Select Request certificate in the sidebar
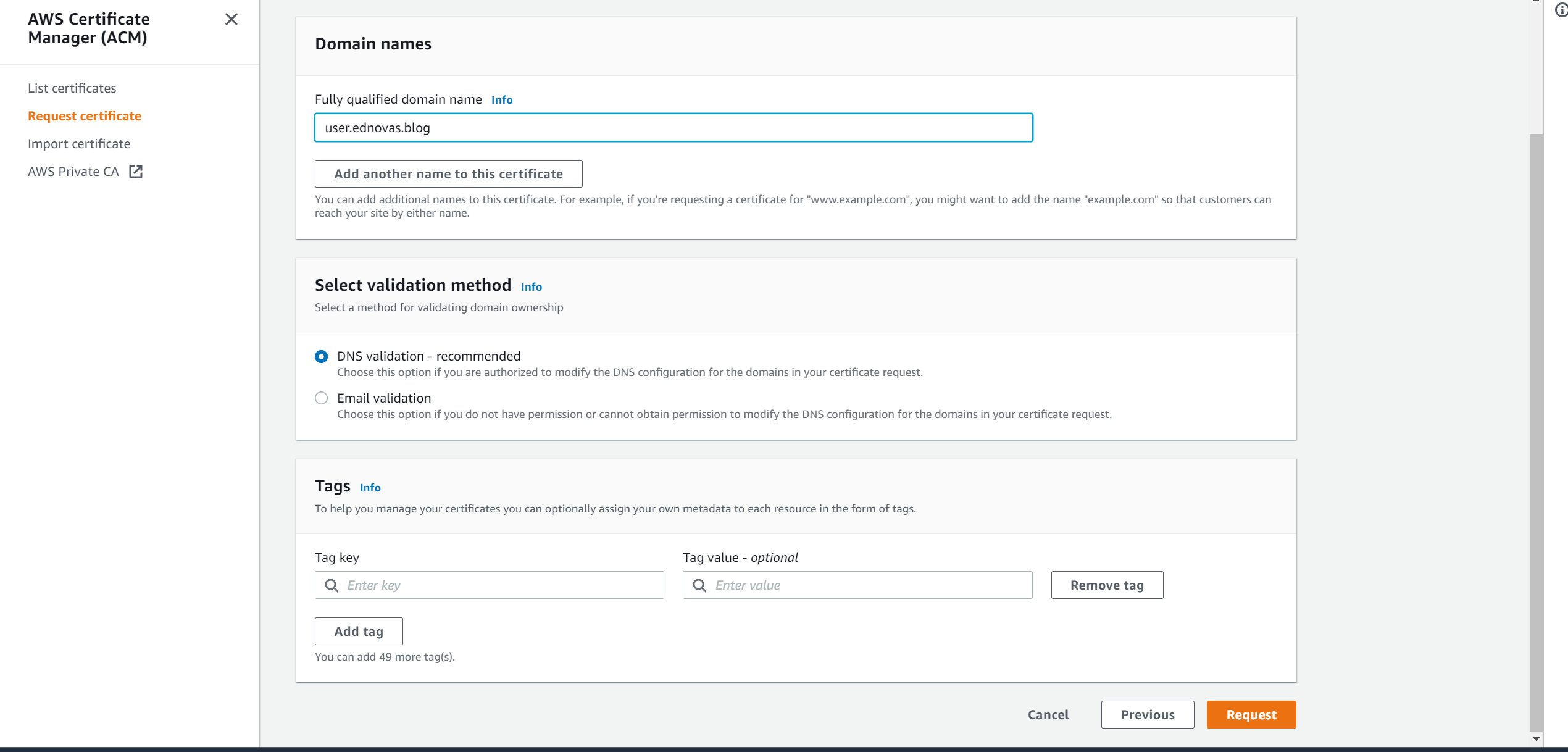 pos(84,115)
